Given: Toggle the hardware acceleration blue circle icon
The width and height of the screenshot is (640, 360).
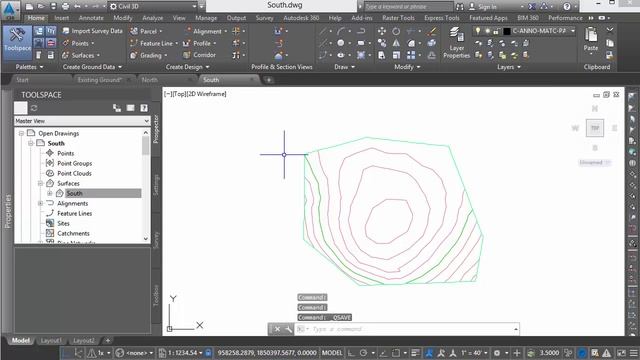Looking at the screenshot, I should (582, 353).
